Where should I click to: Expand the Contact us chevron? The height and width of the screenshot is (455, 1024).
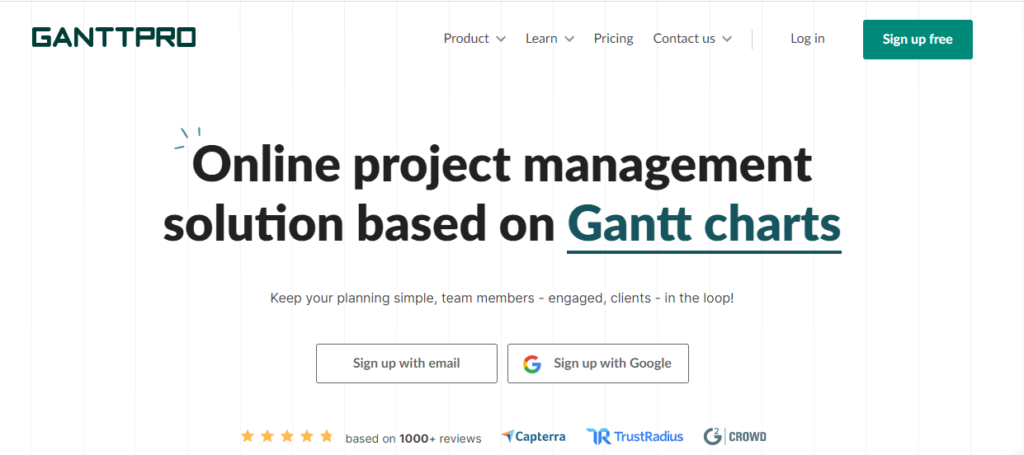point(727,39)
